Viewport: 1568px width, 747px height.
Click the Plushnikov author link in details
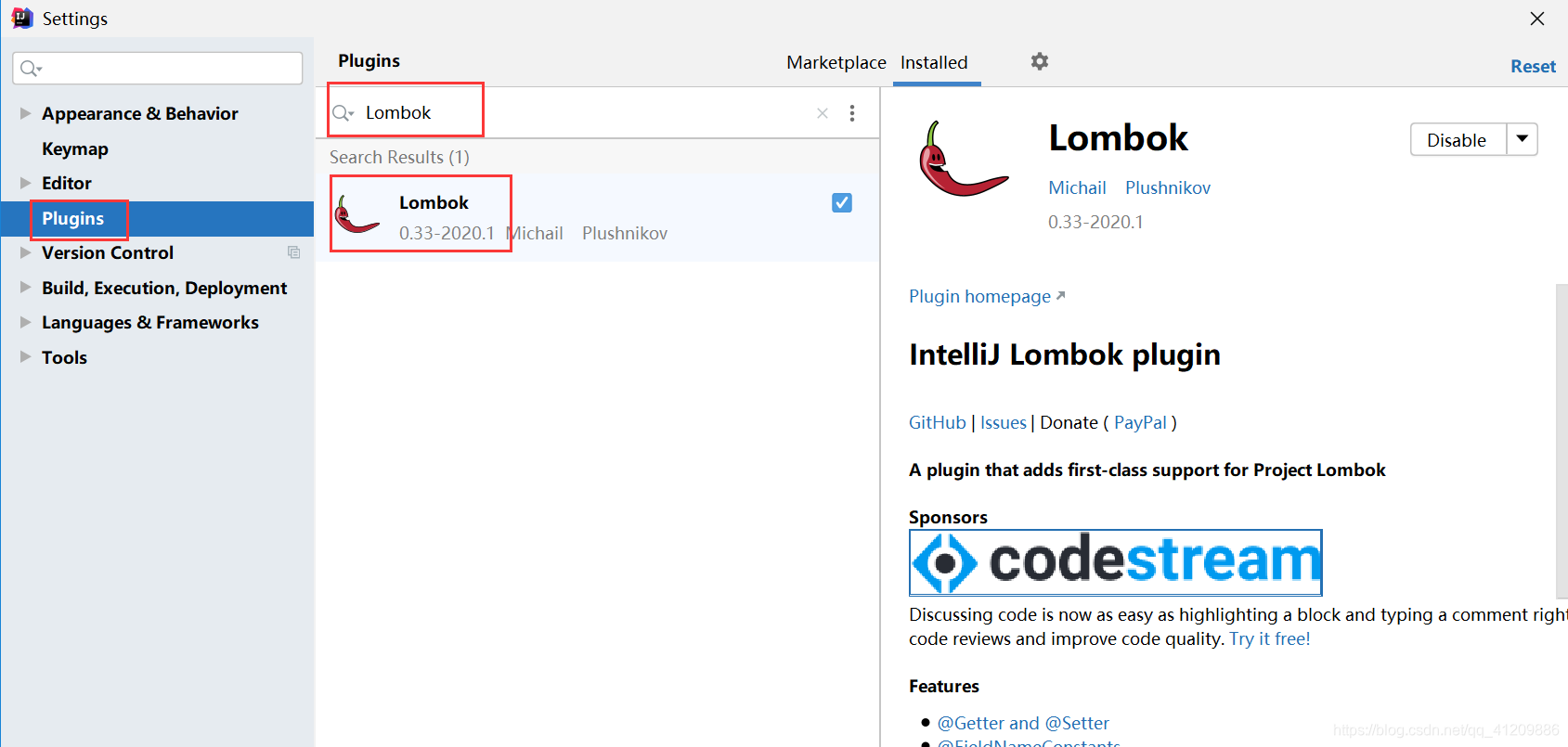(x=1168, y=187)
